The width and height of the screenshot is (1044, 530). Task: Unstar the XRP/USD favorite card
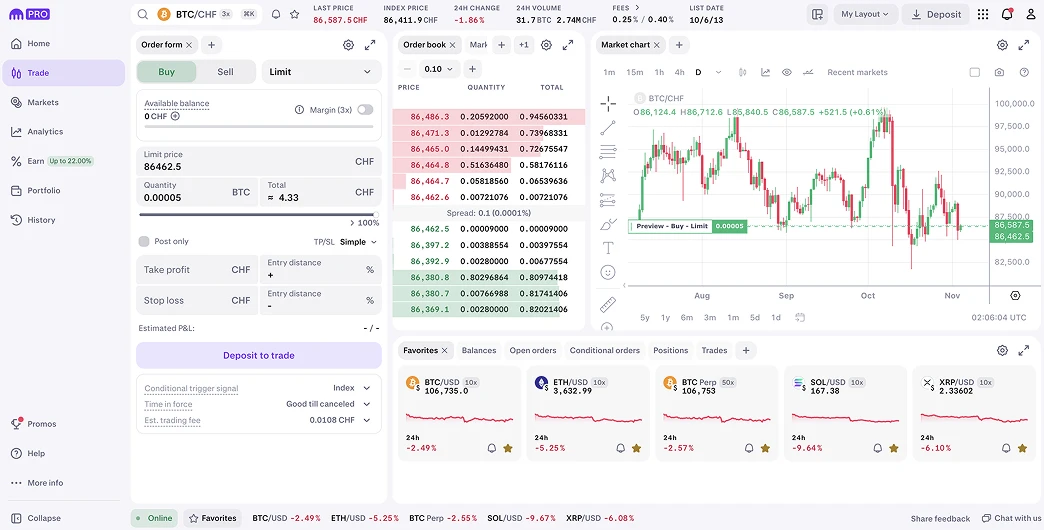click(x=1023, y=448)
